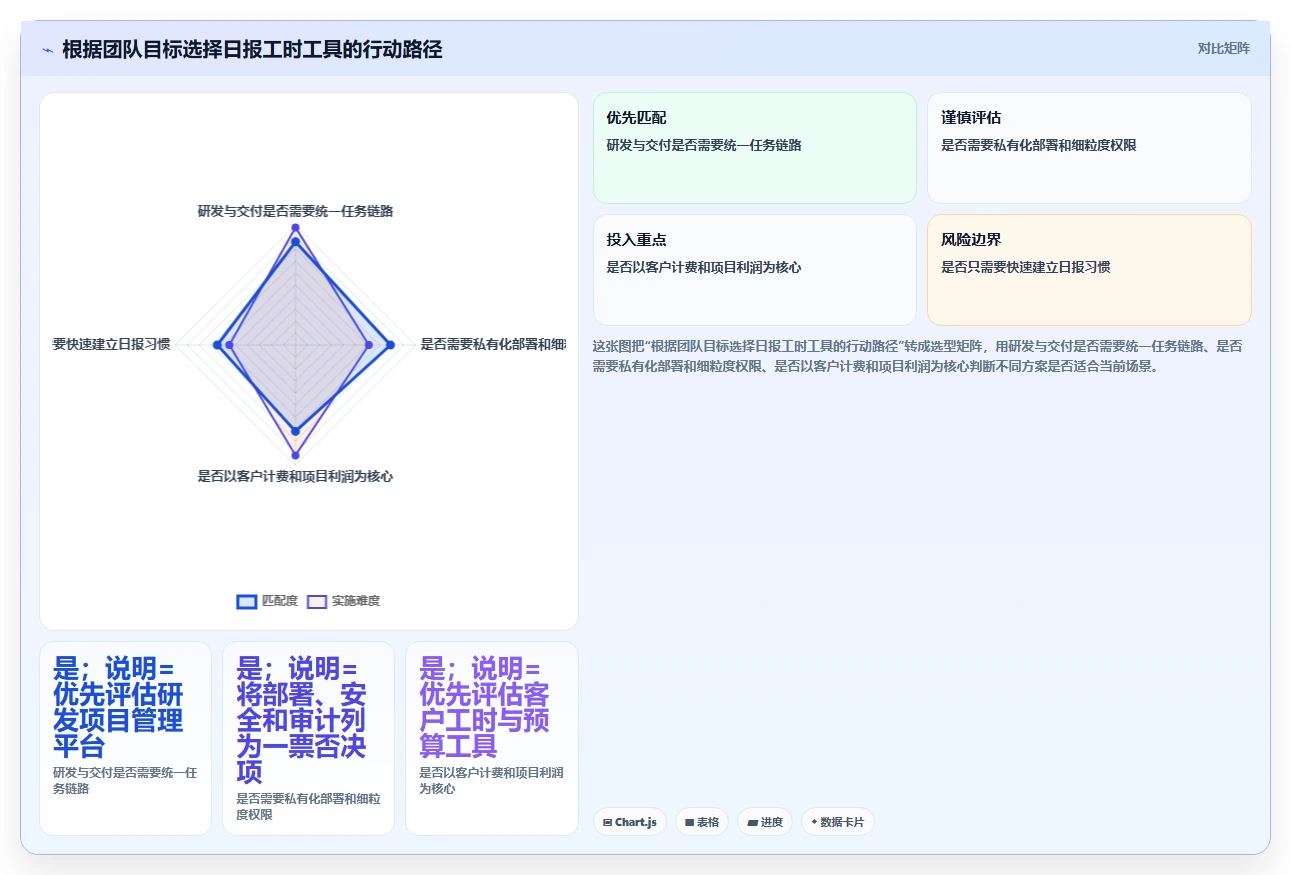The height and width of the screenshot is (875, 1291).
Task: Select the 优先匹配 card
Action: pos(755,148)
